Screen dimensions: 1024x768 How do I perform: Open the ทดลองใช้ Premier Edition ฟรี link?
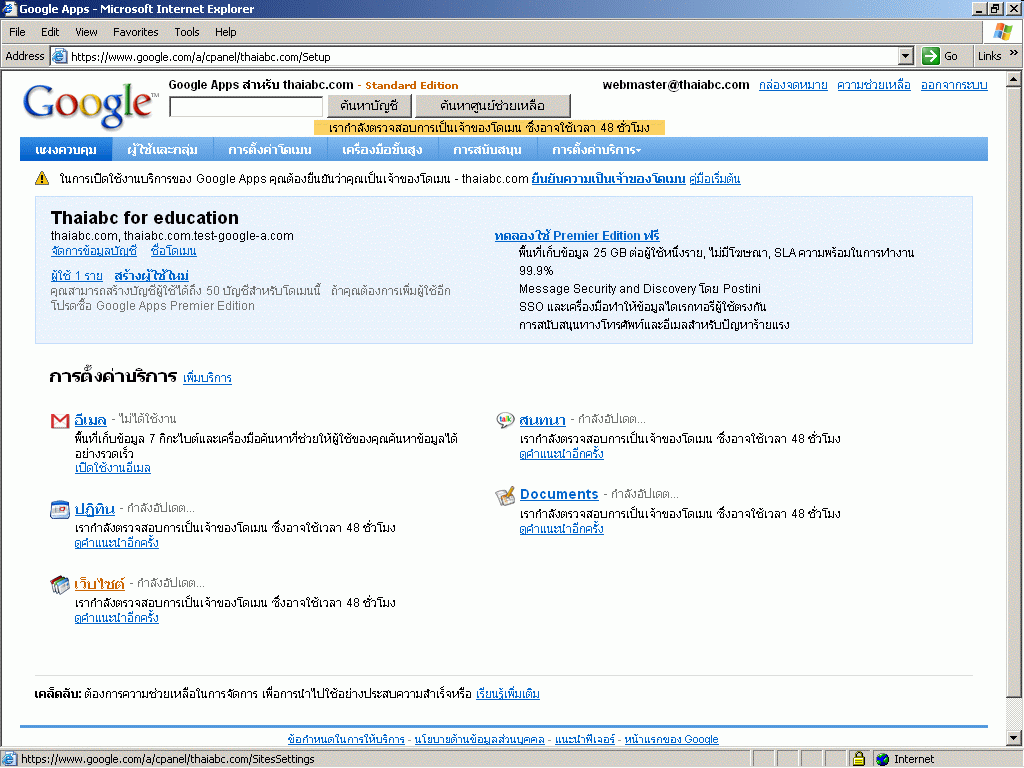(576, 235)
